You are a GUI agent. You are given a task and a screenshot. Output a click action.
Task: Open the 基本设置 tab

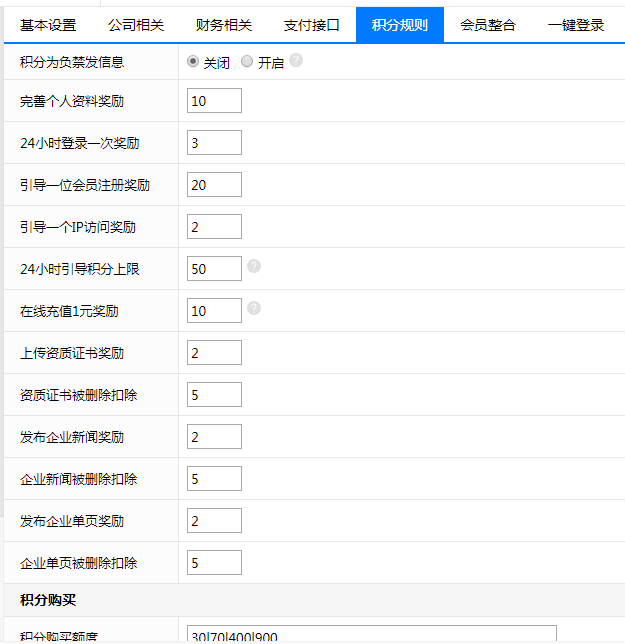48,25
